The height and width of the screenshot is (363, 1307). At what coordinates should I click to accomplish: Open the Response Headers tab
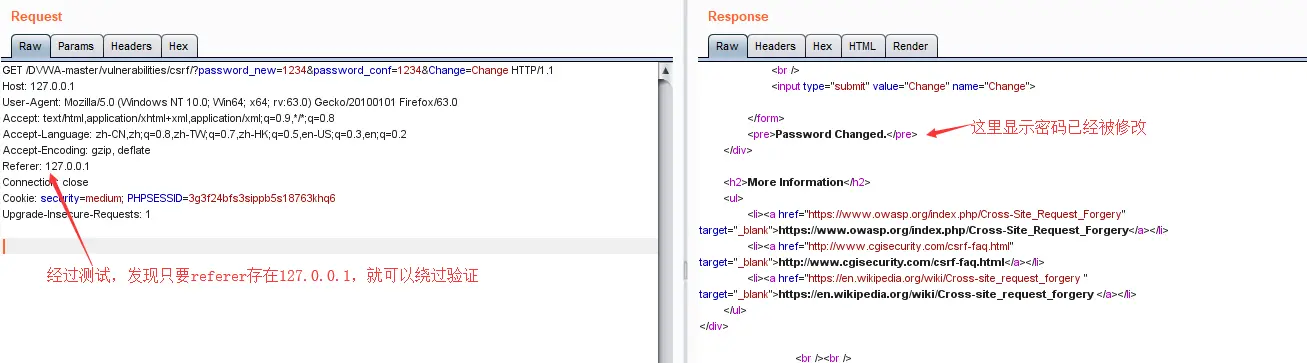click(775, 46)
